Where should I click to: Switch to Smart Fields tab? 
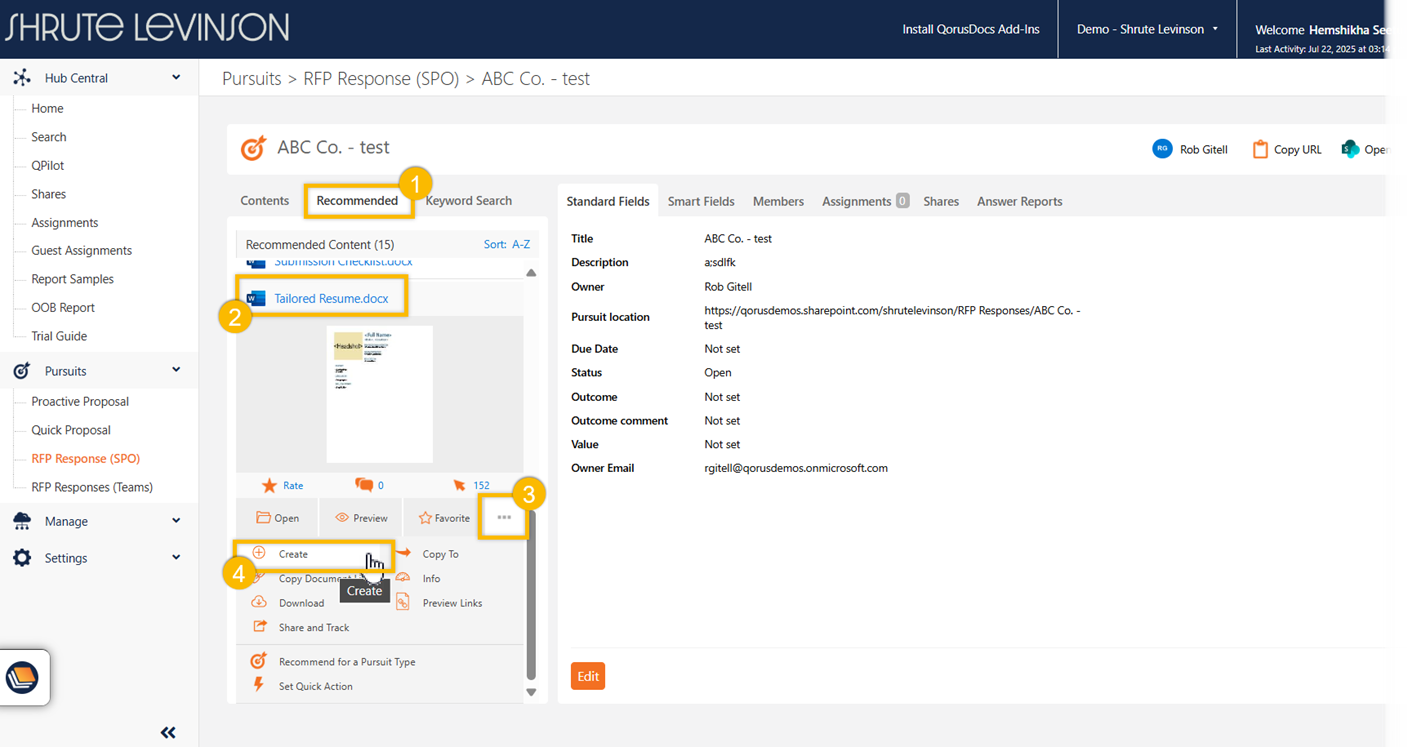click(x=701, y=201)
